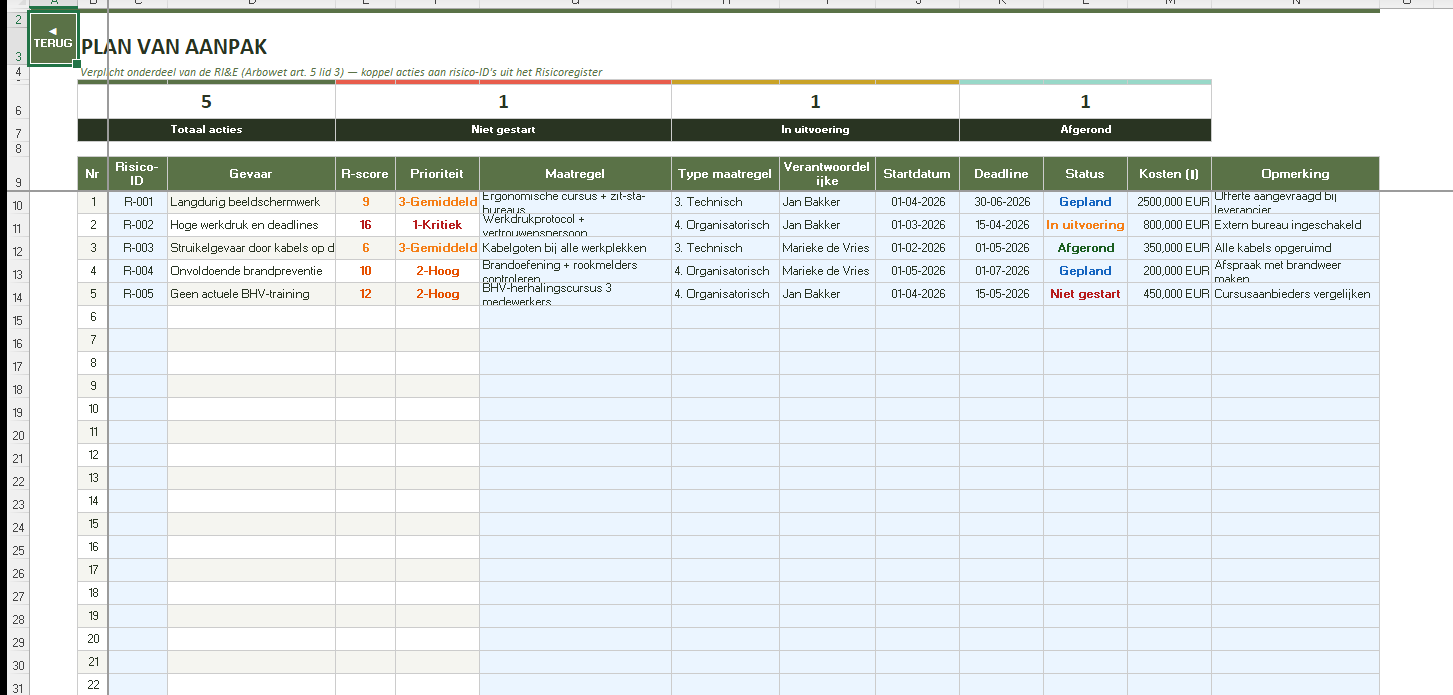Click risk ID cell R-002
The width and height of the screenshot is (1453, 695).
tap(138, 225)
